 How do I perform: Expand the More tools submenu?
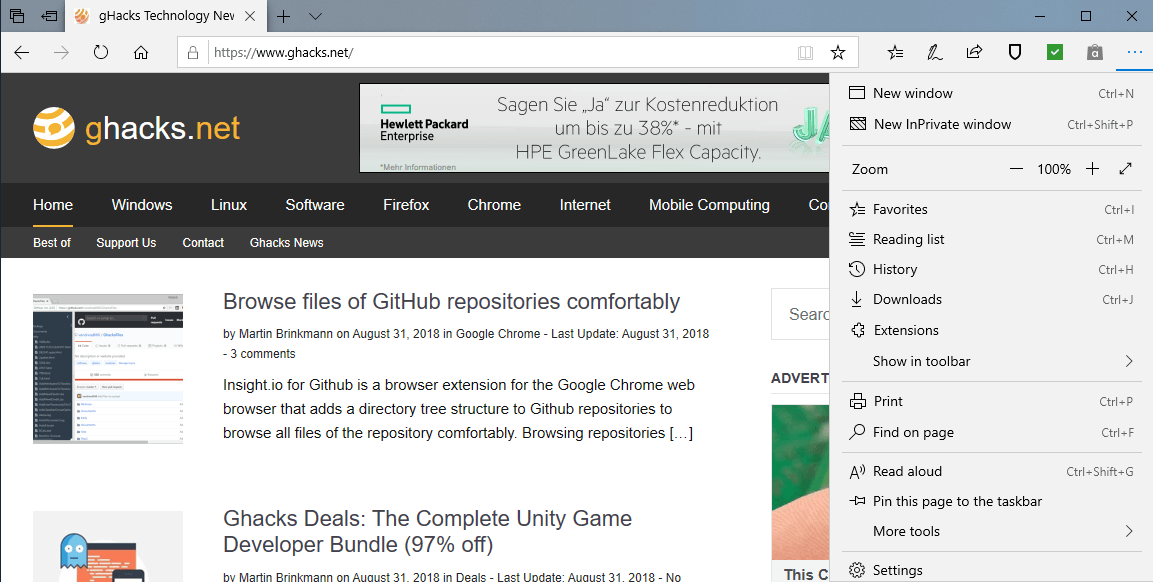click(x=991, y=531)
